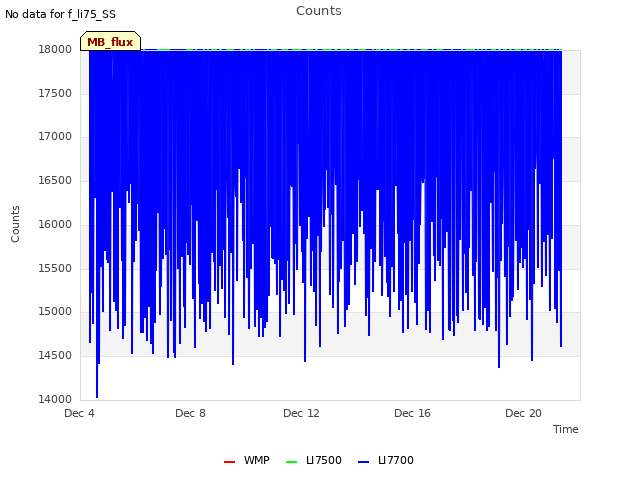640x480 pixels.
Task: Toggle the LI7700 legend entry
Action: 386,460
